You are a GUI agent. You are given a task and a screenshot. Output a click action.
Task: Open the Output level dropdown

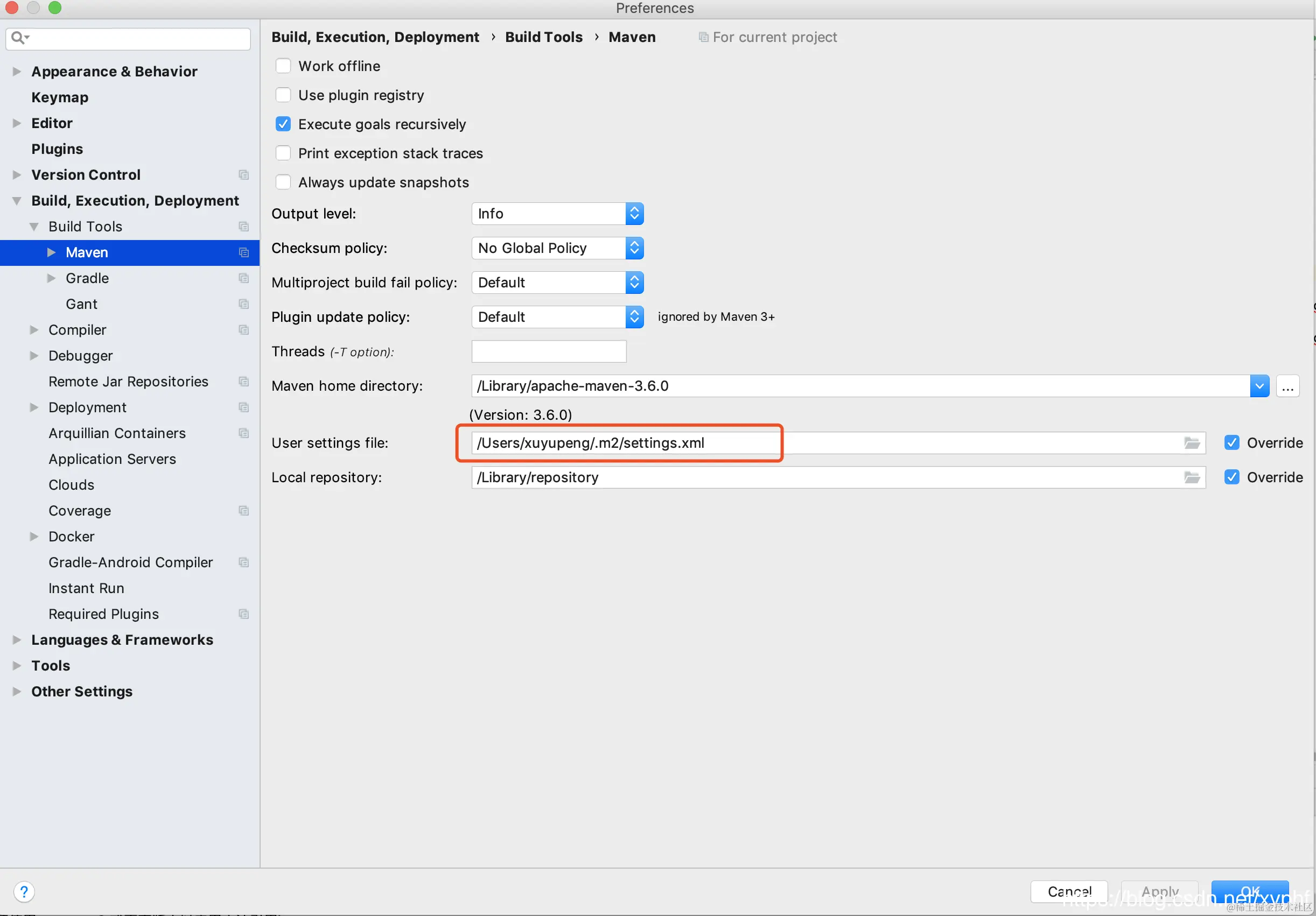557,214
